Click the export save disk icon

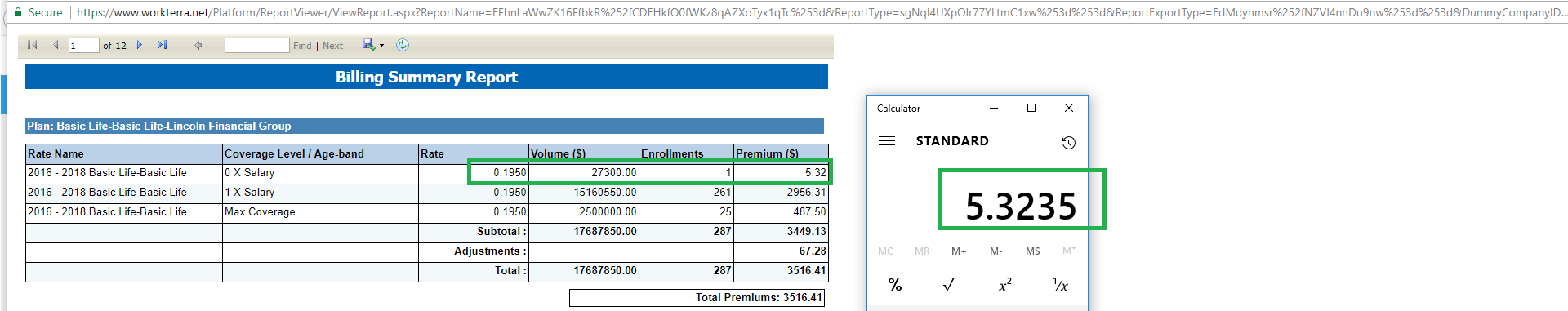(369, 45)
